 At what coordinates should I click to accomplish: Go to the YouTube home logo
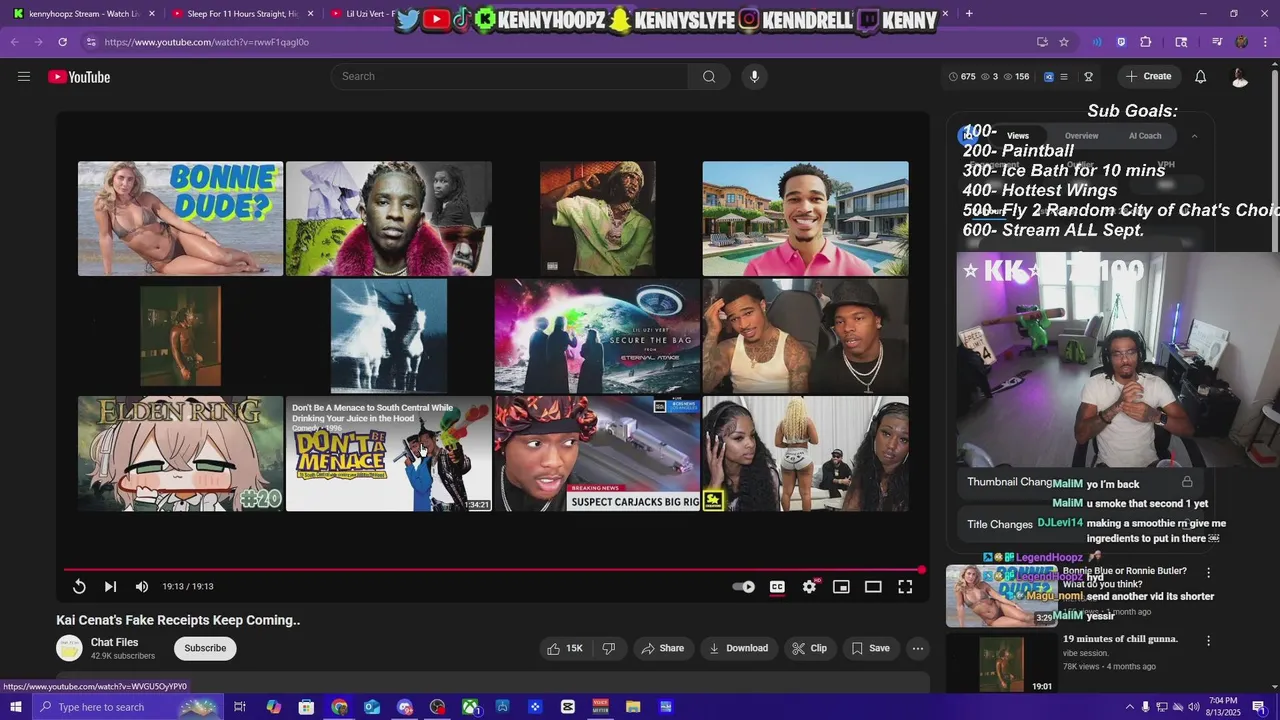pyautogui.click(x=79, y=77)
